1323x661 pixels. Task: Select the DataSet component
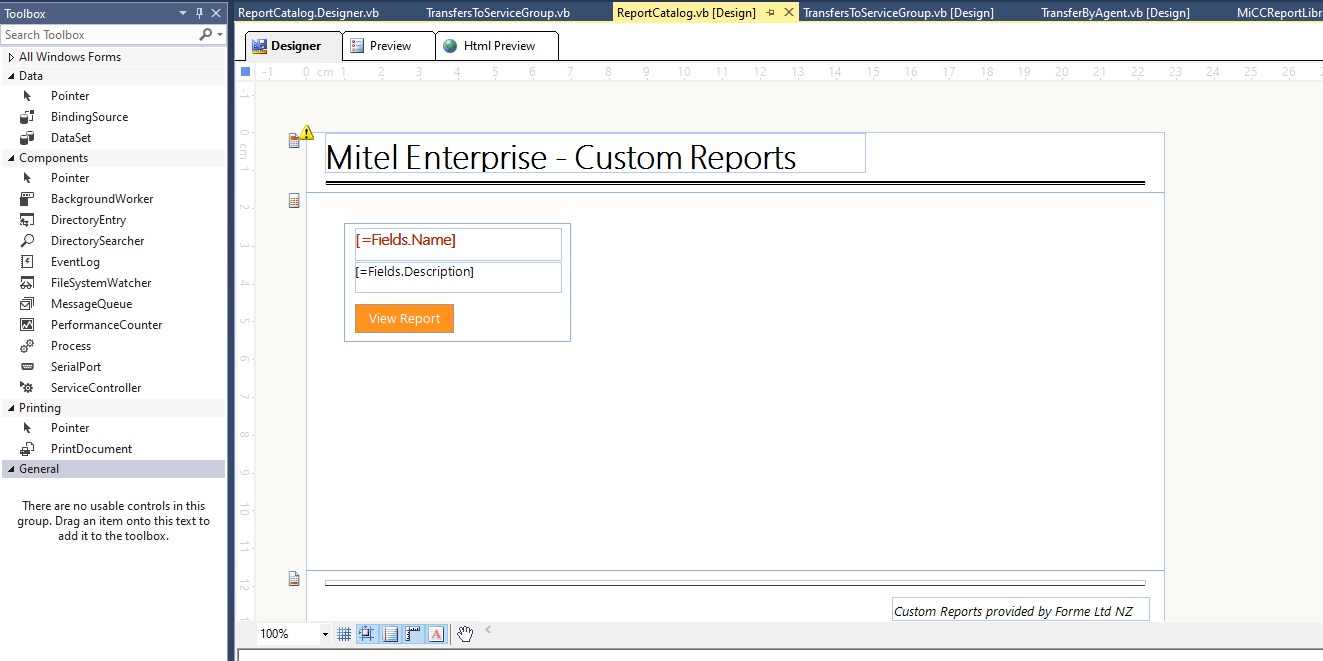coord(112,138)
